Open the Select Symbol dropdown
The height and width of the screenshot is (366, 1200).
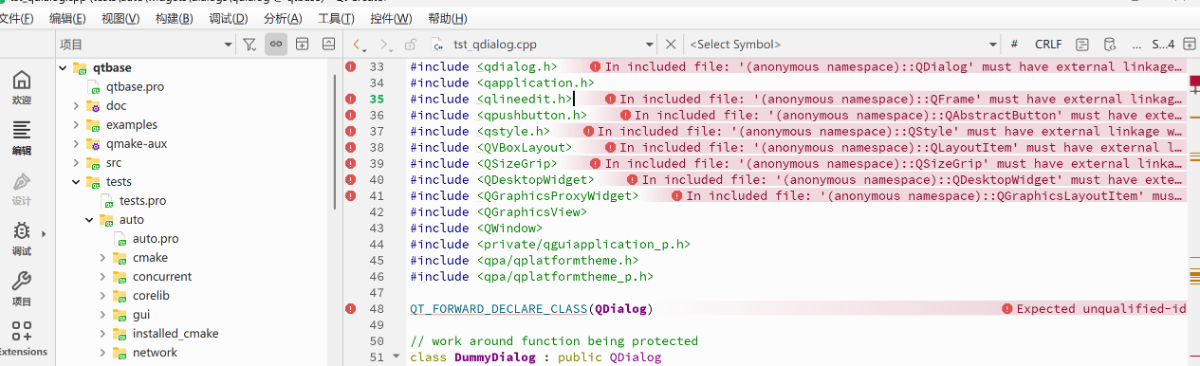click(842, 44)
